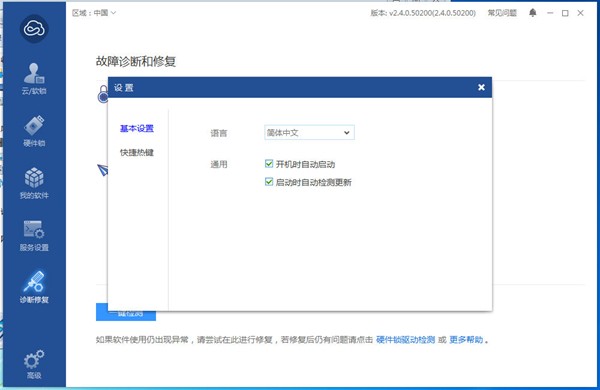Click the 更多帮助 link
The image size is (600, 390).
(x=466, y=339)
